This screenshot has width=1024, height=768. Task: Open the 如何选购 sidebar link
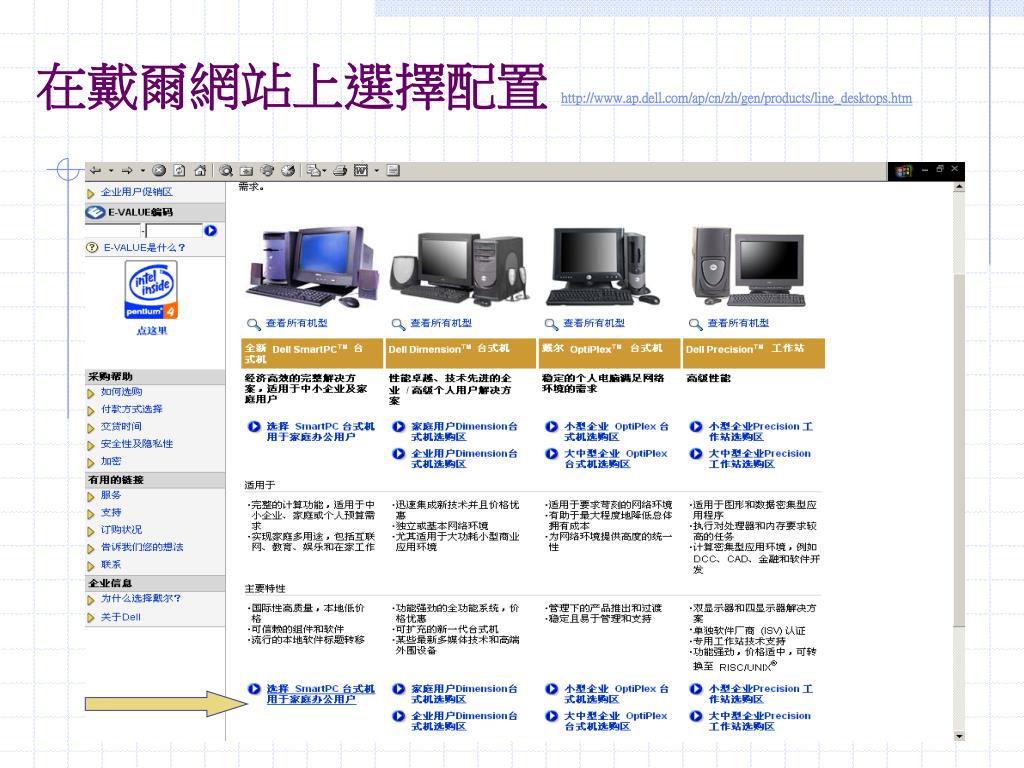121,392
